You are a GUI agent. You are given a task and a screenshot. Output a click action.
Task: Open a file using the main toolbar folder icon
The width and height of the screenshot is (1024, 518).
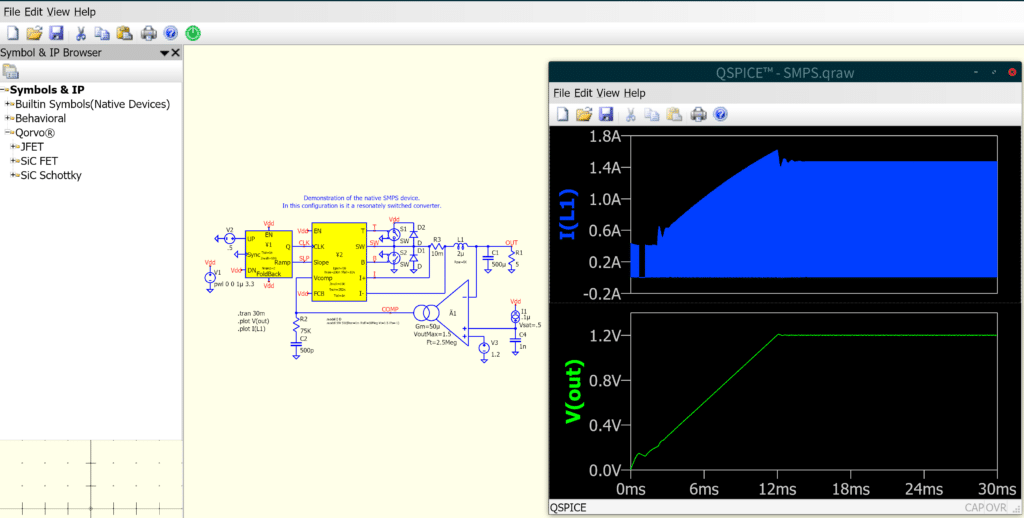pos(34,33)
